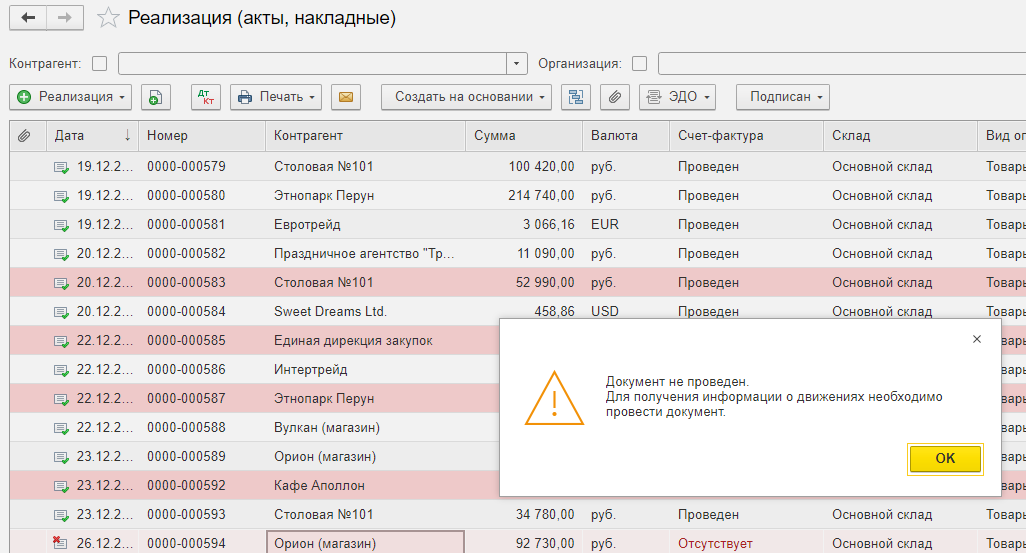Click deleted document icon in row 0000-000594
1026x553 pixels.
(60, 542)
